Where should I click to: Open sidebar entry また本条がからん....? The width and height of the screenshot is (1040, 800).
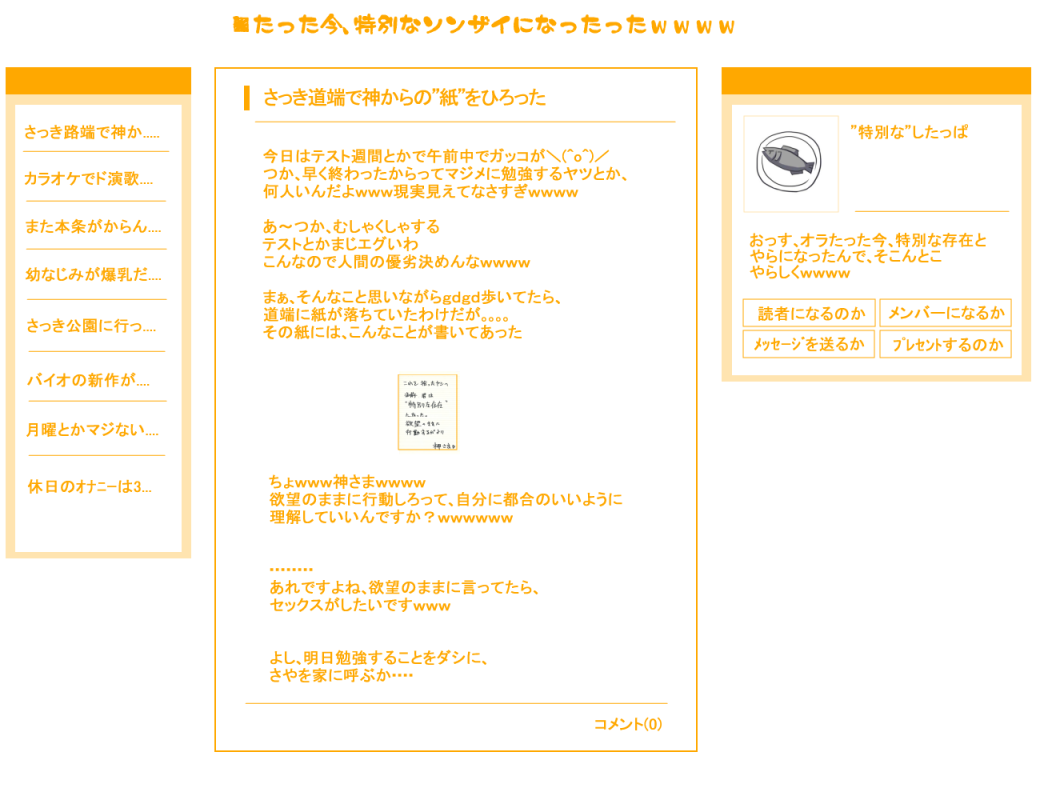tap(93, 227)
